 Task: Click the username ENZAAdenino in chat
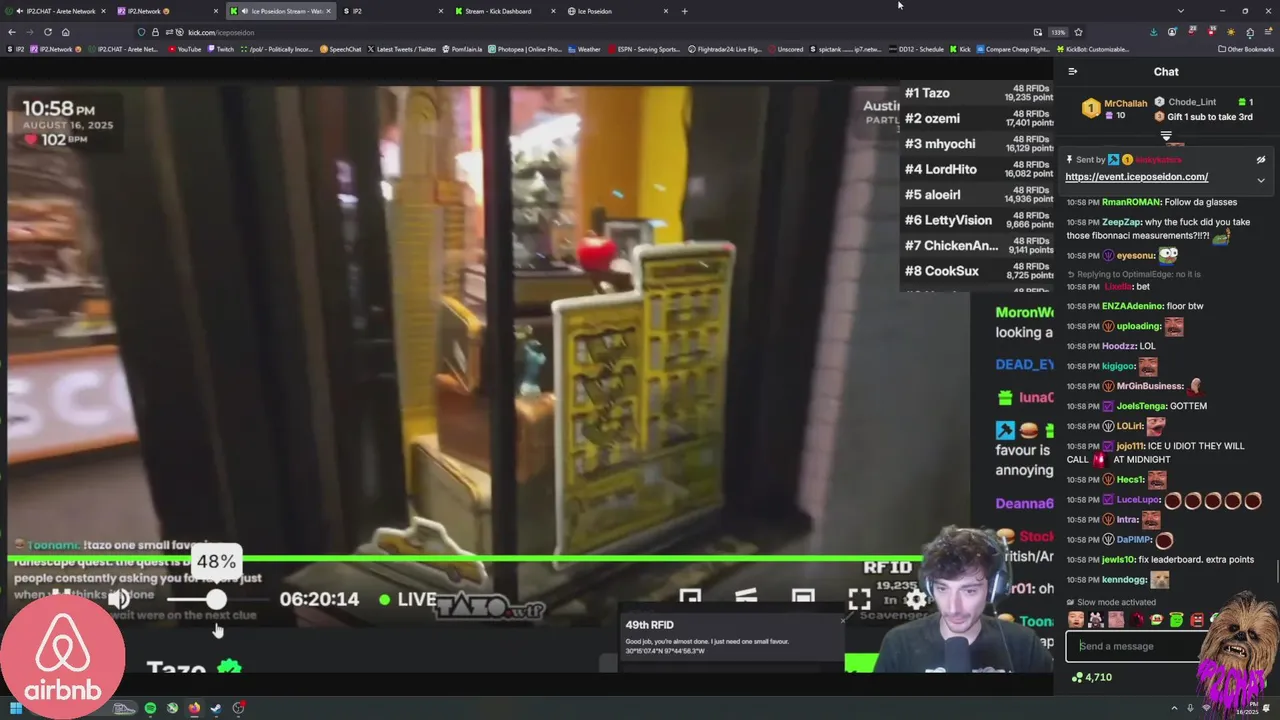point(1132,306)
